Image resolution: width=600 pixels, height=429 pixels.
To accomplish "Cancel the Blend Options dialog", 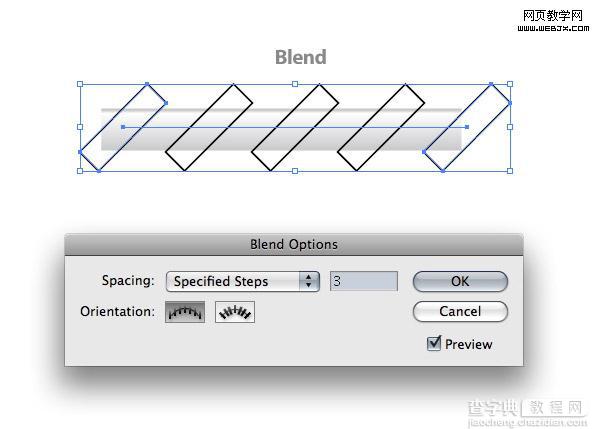I will pos(460,312).
